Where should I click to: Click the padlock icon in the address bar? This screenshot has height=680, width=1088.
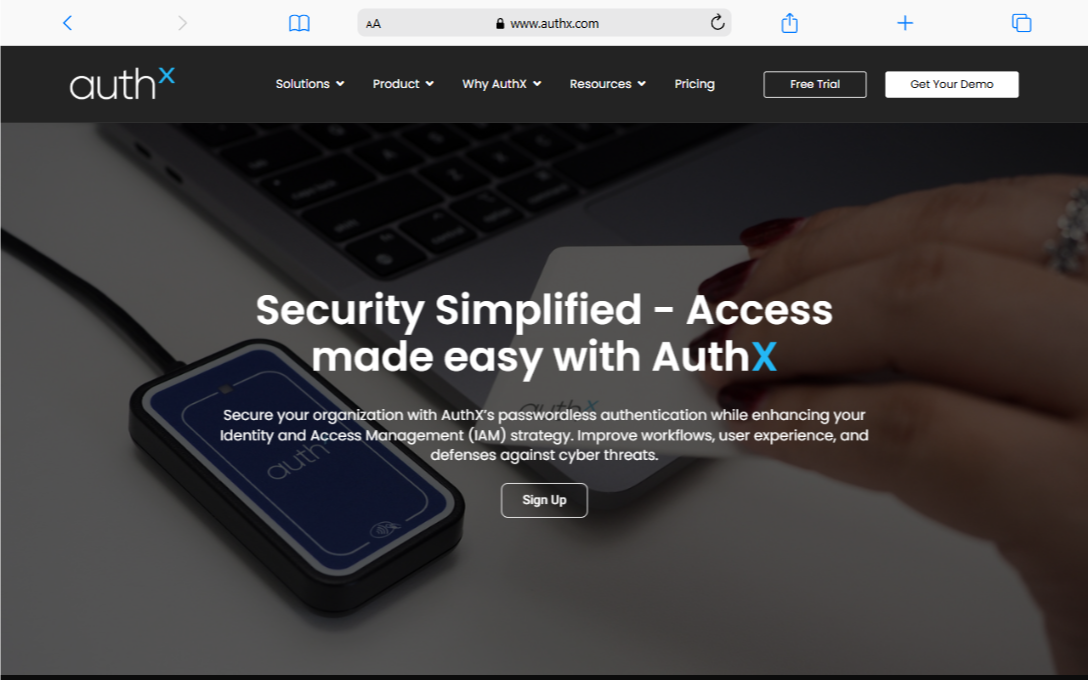pos(500,24)
